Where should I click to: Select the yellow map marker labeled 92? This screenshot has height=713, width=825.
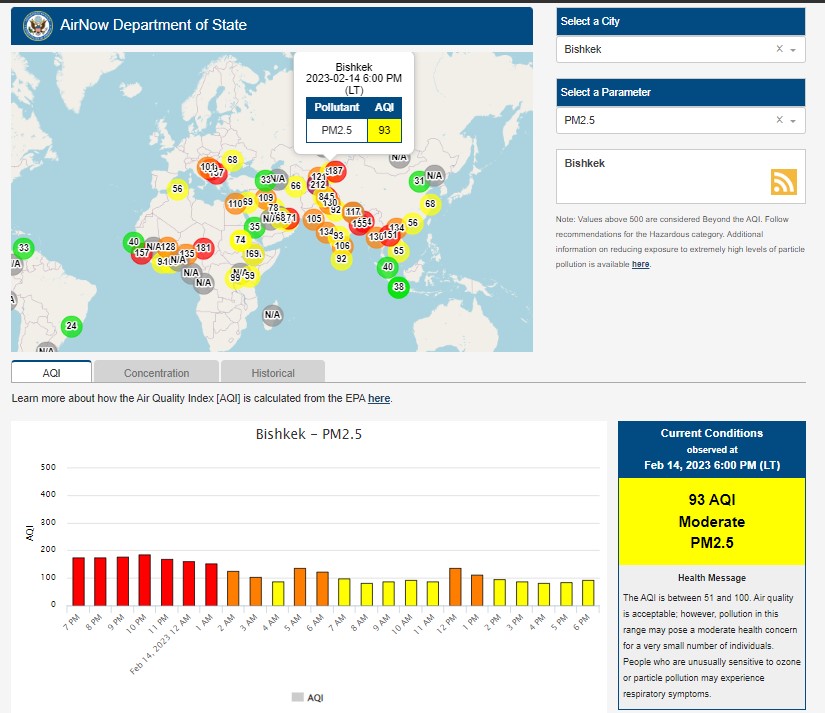click(x=341, y=259)
